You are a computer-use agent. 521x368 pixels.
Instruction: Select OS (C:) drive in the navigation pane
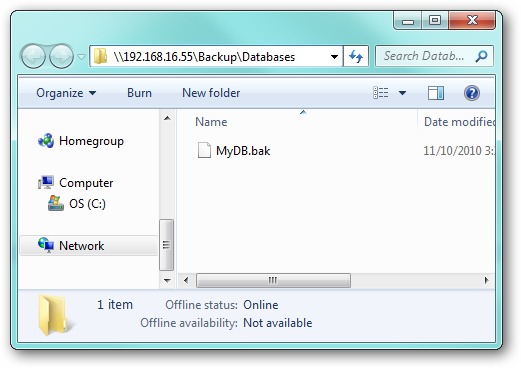(87, 204)
